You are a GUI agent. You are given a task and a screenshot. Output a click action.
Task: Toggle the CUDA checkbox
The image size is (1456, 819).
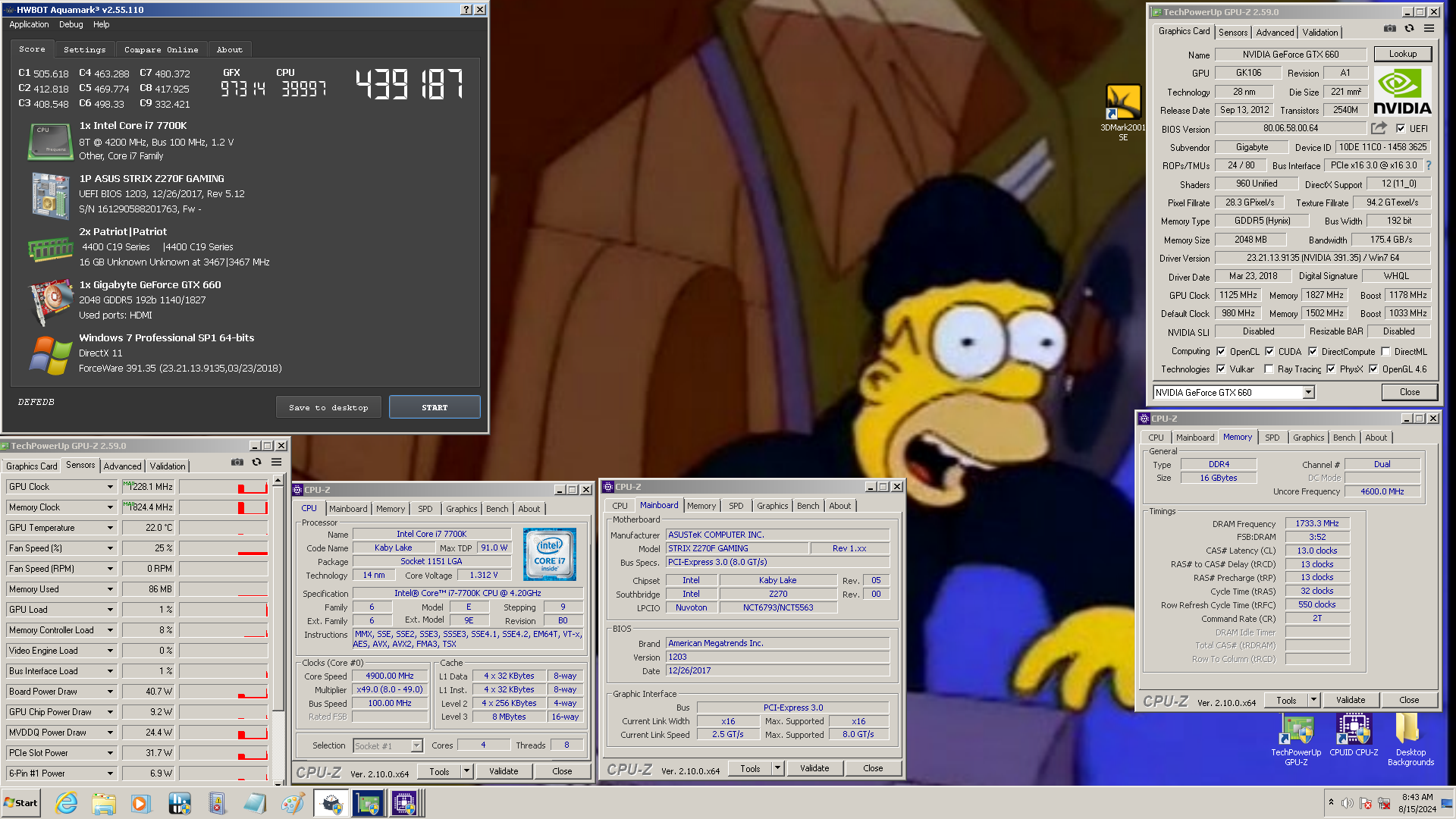1269,352
